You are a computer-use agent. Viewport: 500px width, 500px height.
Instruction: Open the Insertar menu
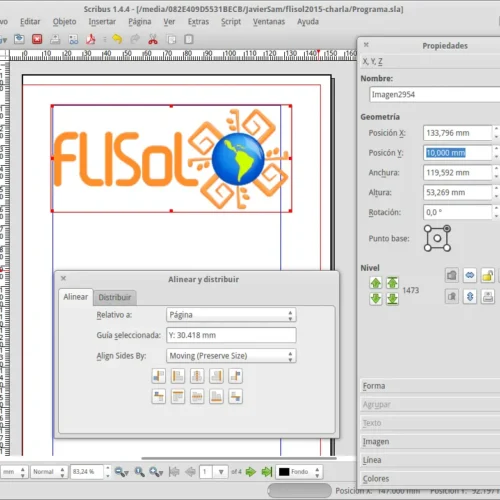click(102, 22)
